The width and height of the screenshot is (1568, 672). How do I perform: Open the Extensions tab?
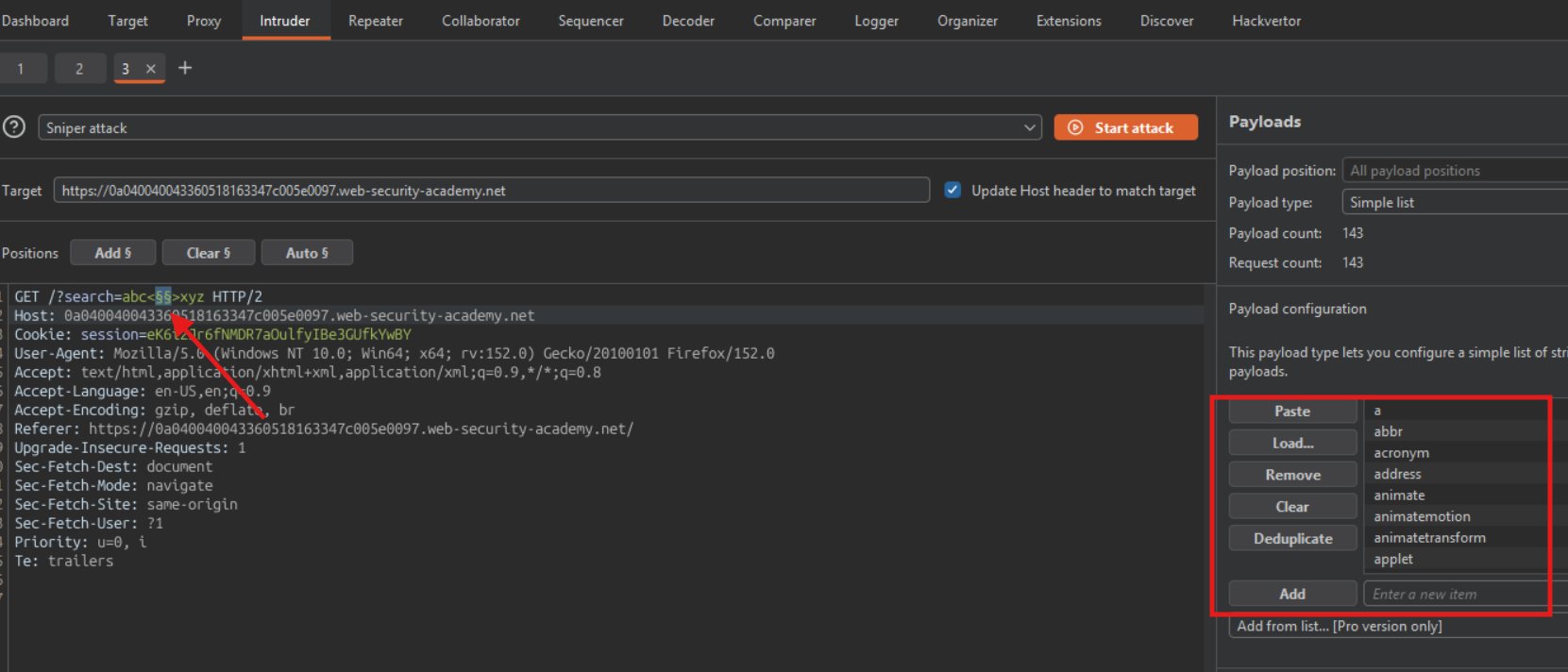coord(1069,21)
